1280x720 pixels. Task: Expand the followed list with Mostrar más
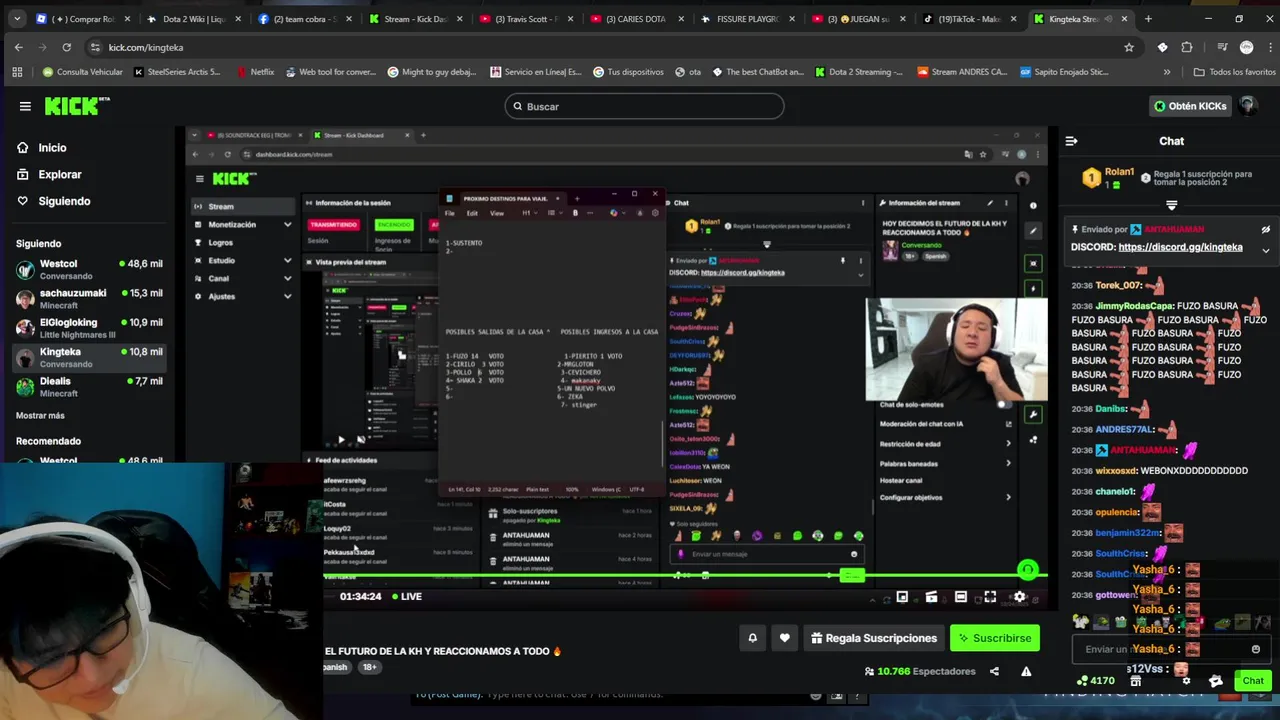(40, 415)
